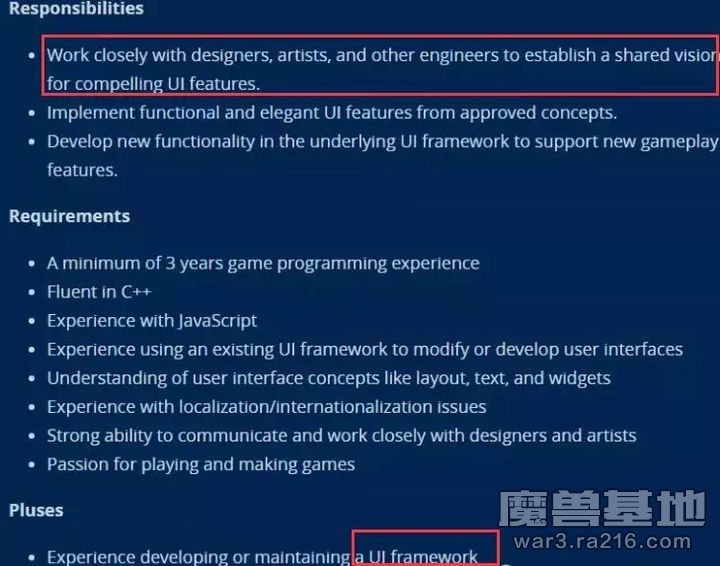Click the "Fluent in C++" item
The image size is (720, 566).
click(99, 292)
